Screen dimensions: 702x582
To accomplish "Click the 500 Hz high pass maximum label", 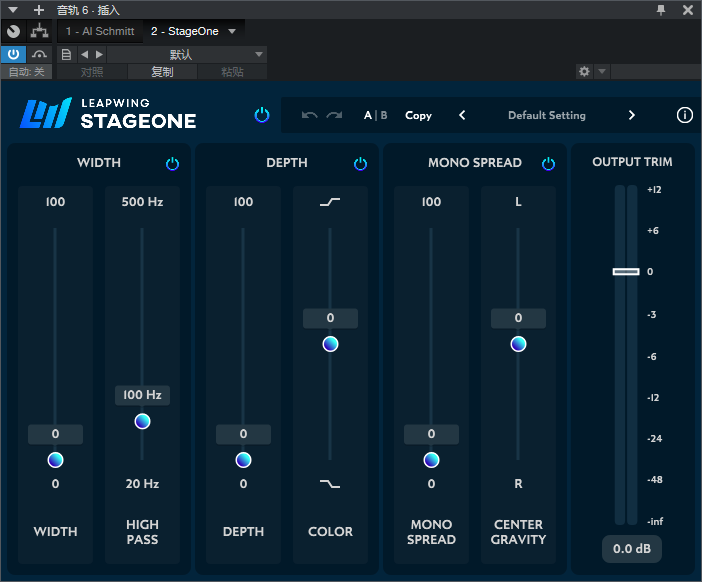I will click(x=142, y=202).
